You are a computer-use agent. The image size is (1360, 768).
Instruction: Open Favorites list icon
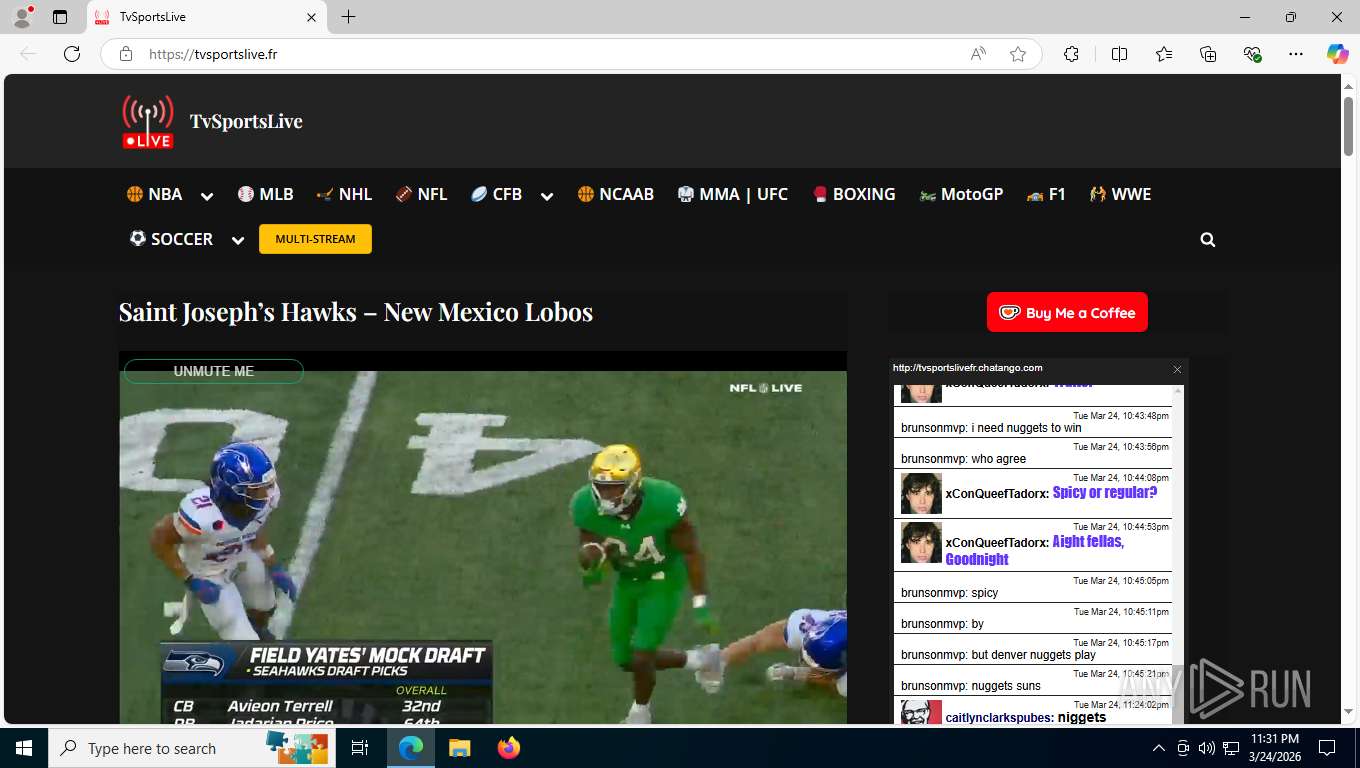click(x=1164, y=54)
